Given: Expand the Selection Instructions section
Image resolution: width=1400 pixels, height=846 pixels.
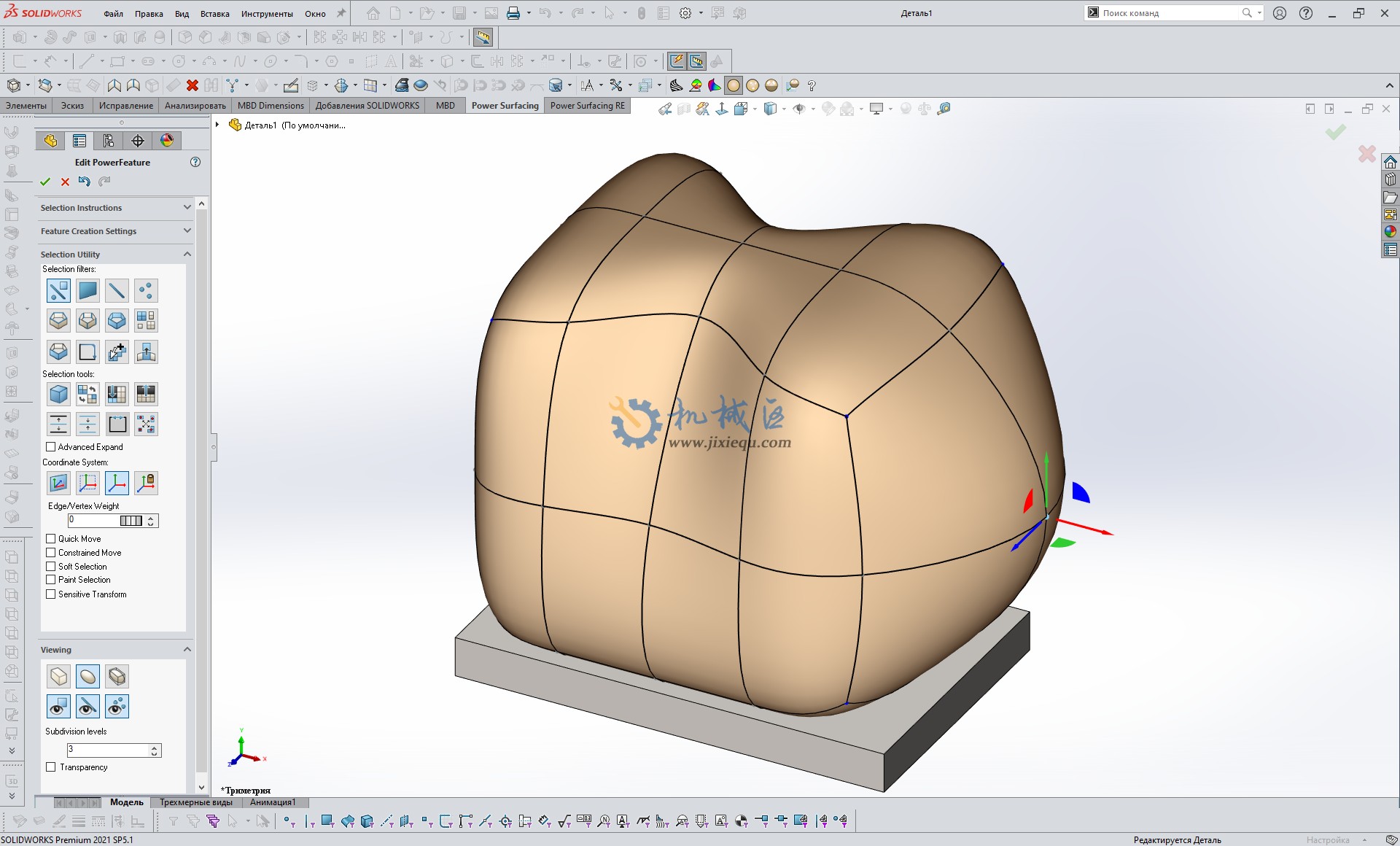Looking at the screenshot, I should (187, 207).
